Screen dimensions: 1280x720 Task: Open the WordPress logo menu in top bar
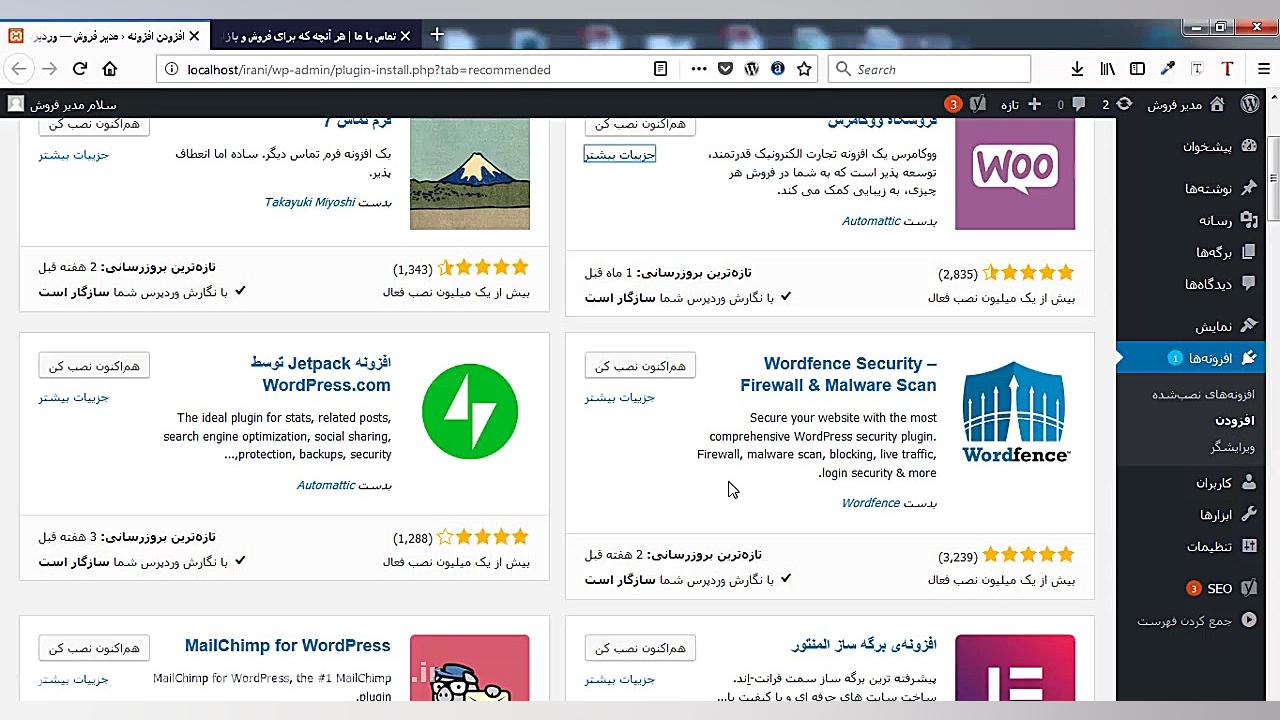pyautogui.click(x=1249, y=103)
